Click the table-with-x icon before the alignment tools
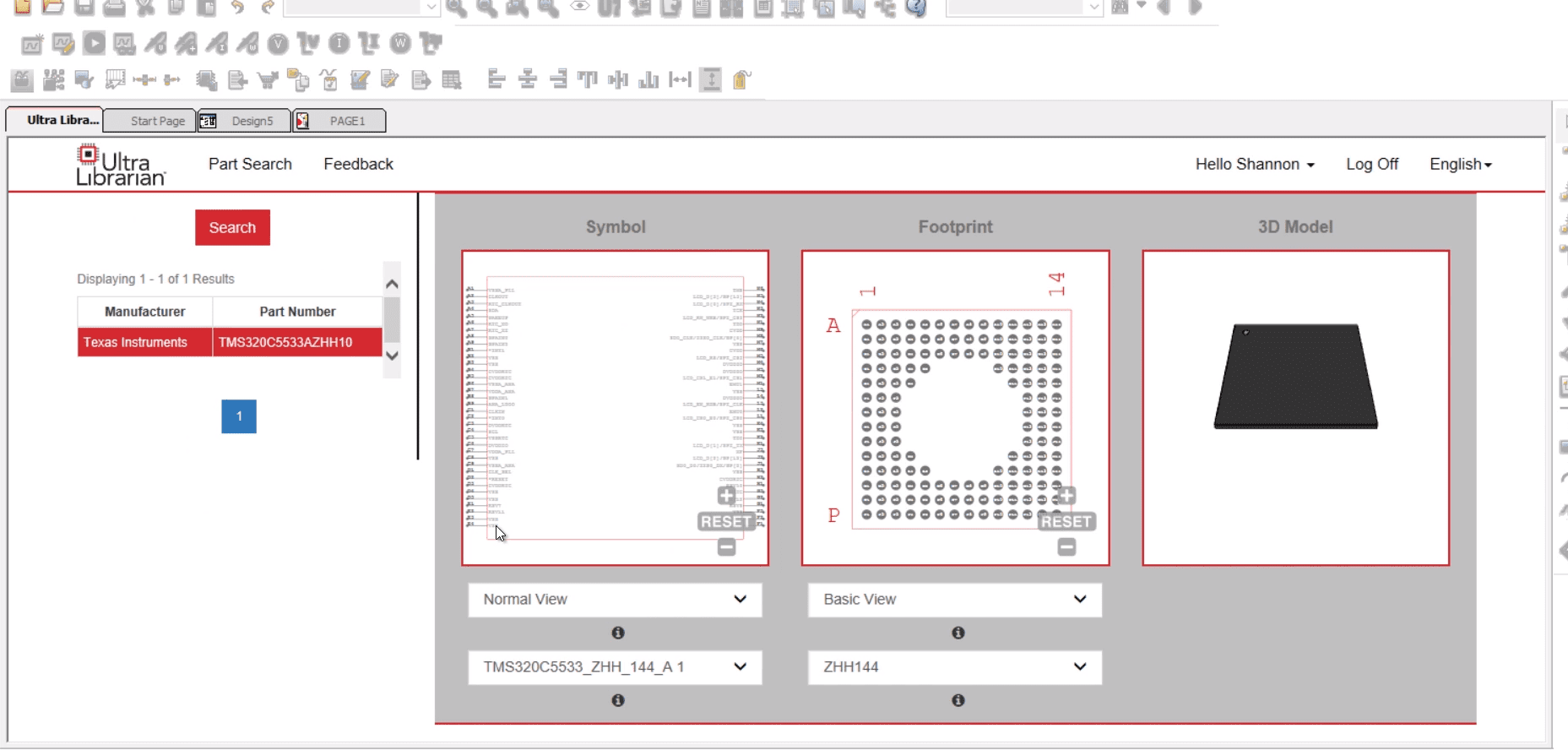This screenshot has height=750, width=1568. [452, 80]
